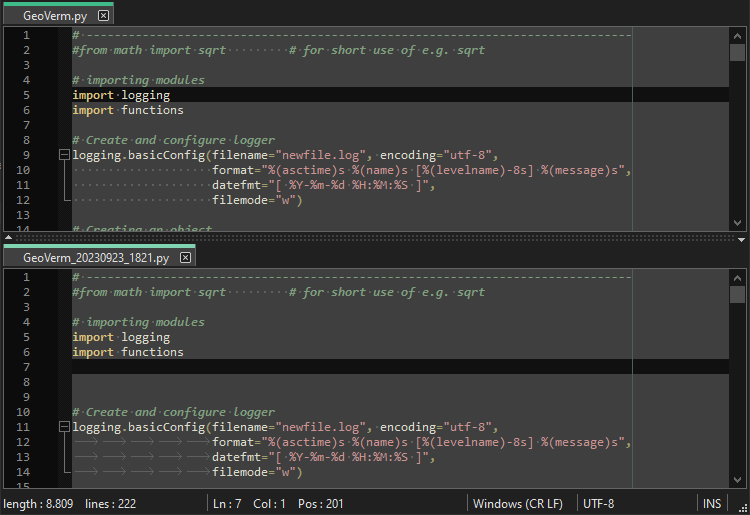Viewport: 750px width, 515px height.
Task: Collapse the logging.basicConfig fold in top editor
Action: [x=65, y=155]
